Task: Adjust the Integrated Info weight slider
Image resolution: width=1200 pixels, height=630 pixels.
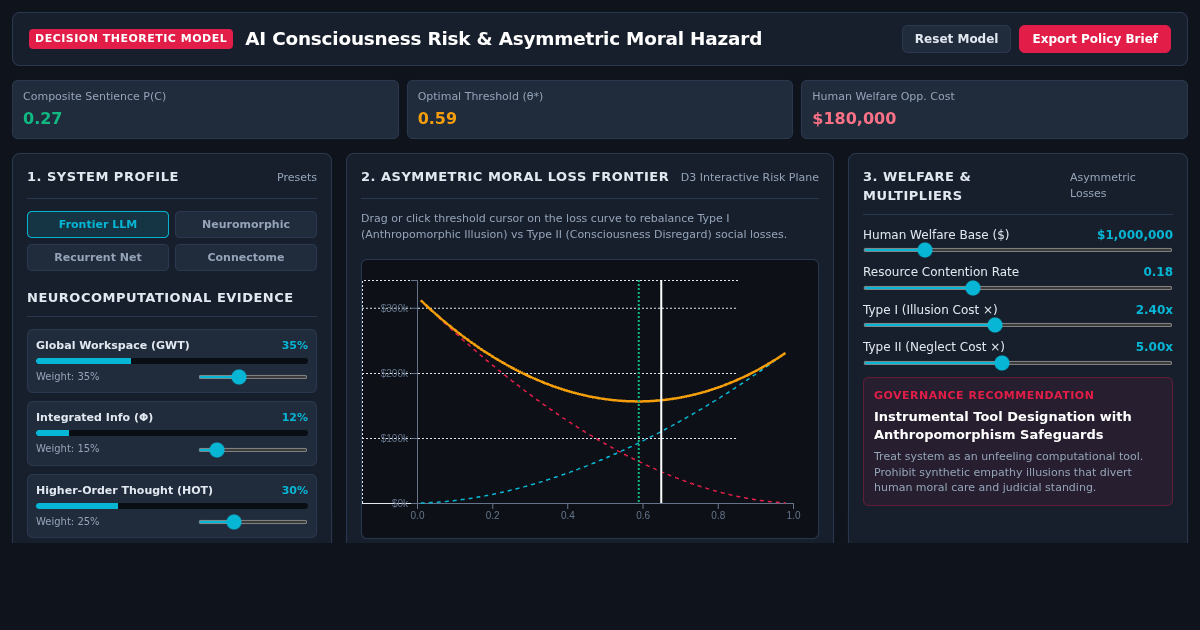Action: 253,450
